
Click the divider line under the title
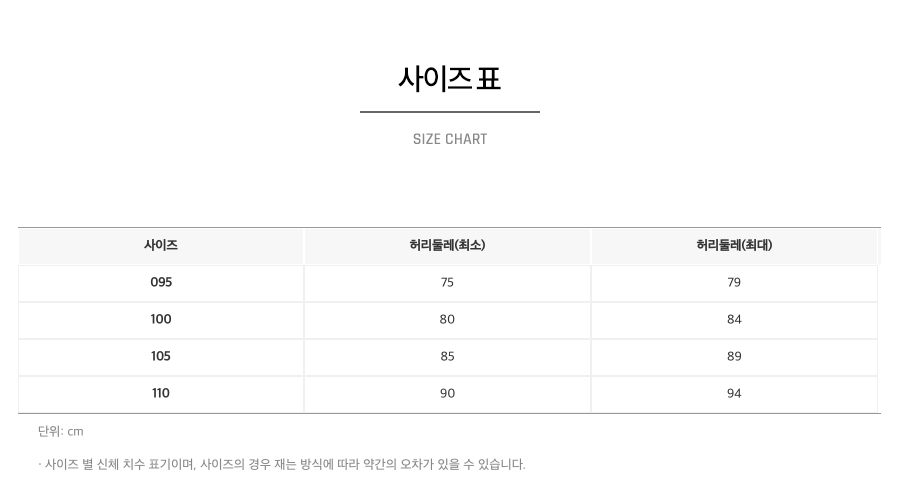pyautogui.click(x=450, y=112)
